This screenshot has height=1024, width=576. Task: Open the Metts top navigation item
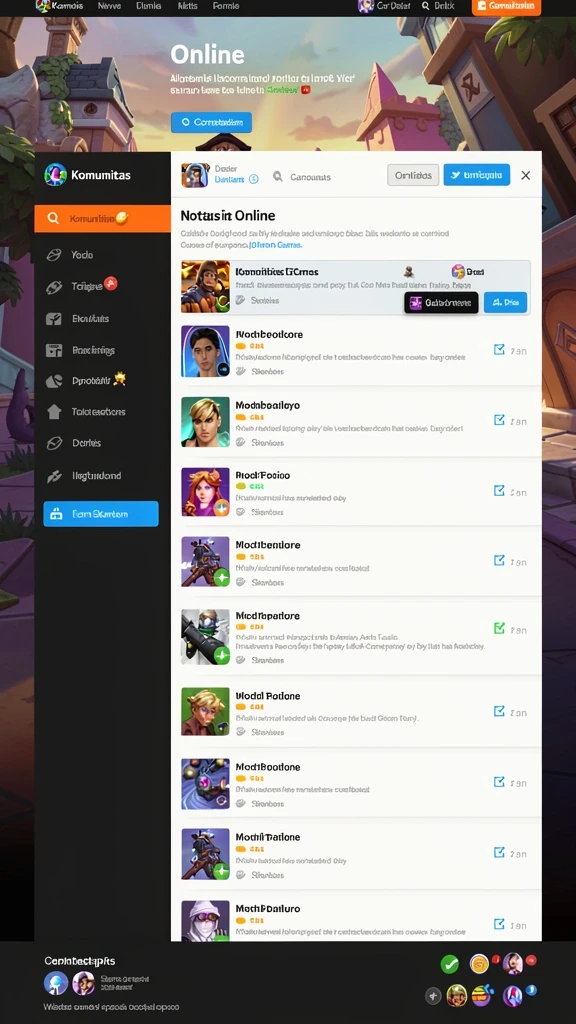coord(187,6)
